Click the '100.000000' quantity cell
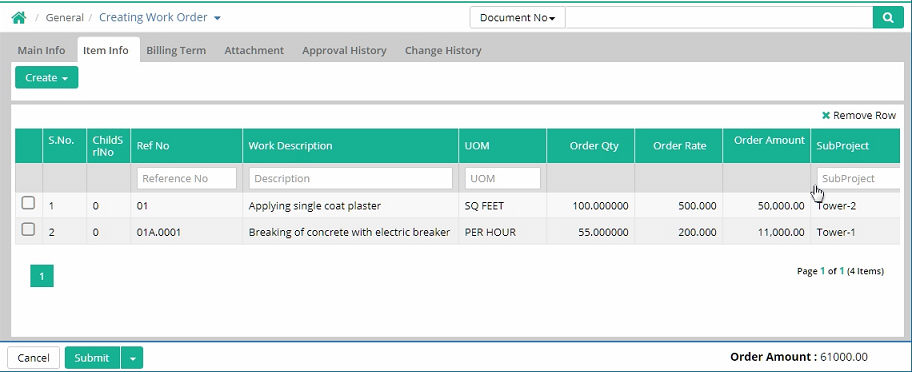The image size is (912, 372). point(590,206)
